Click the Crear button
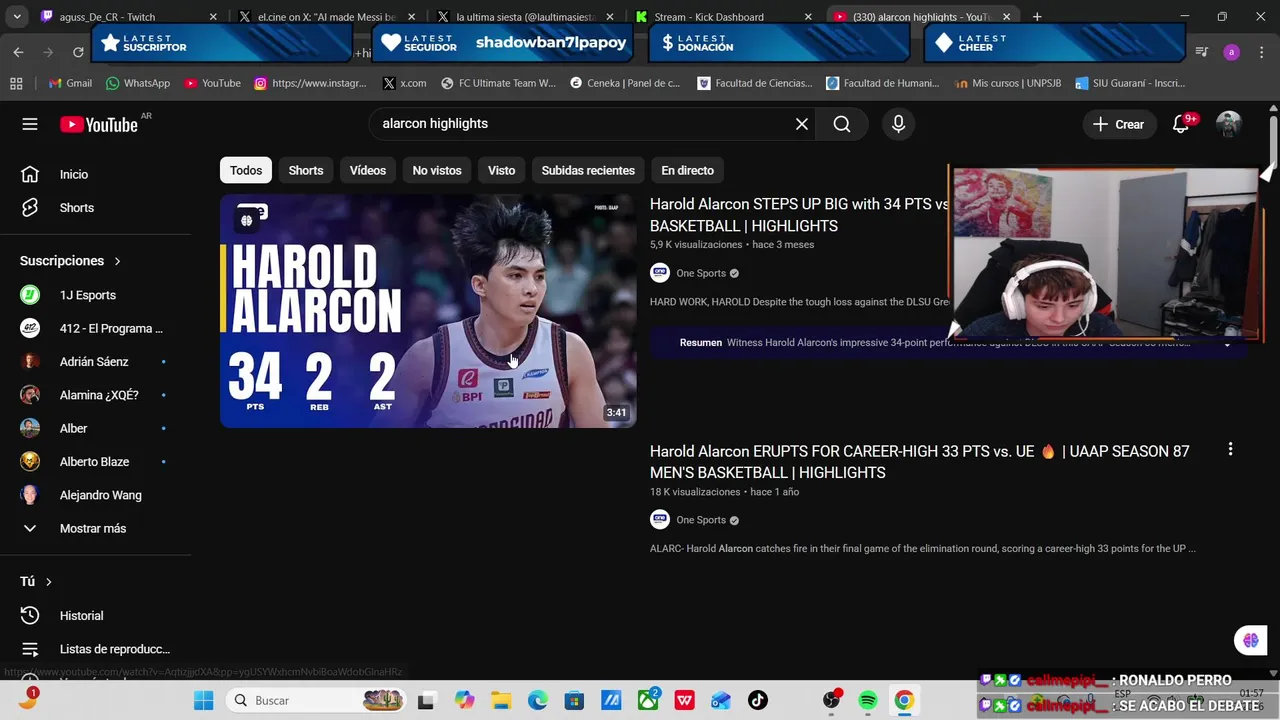This screenshot has height=720, width=1280. [1118, 124]
